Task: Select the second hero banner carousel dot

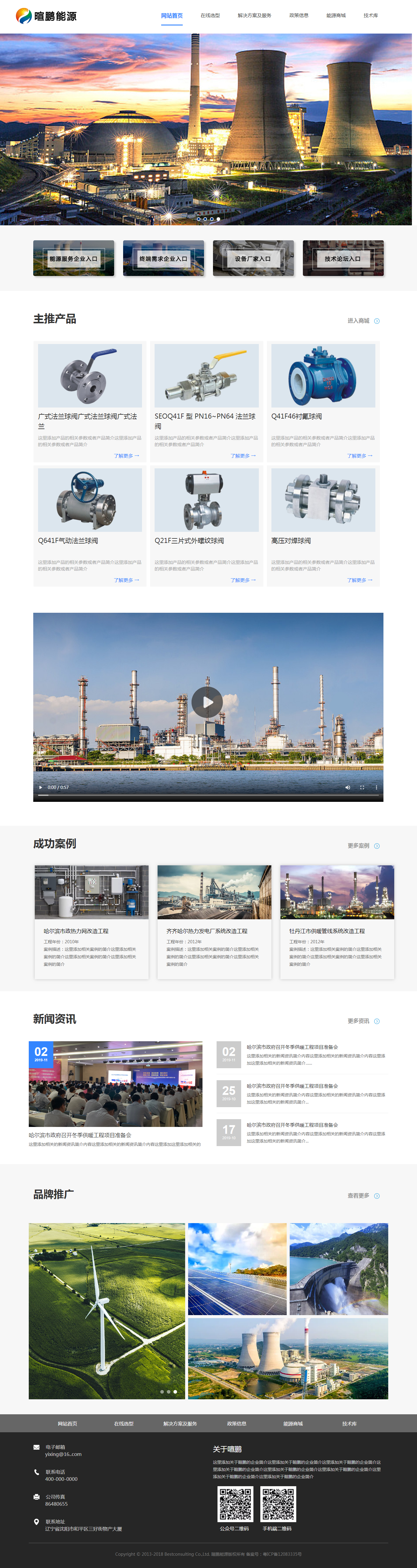Action: [205, 218]
